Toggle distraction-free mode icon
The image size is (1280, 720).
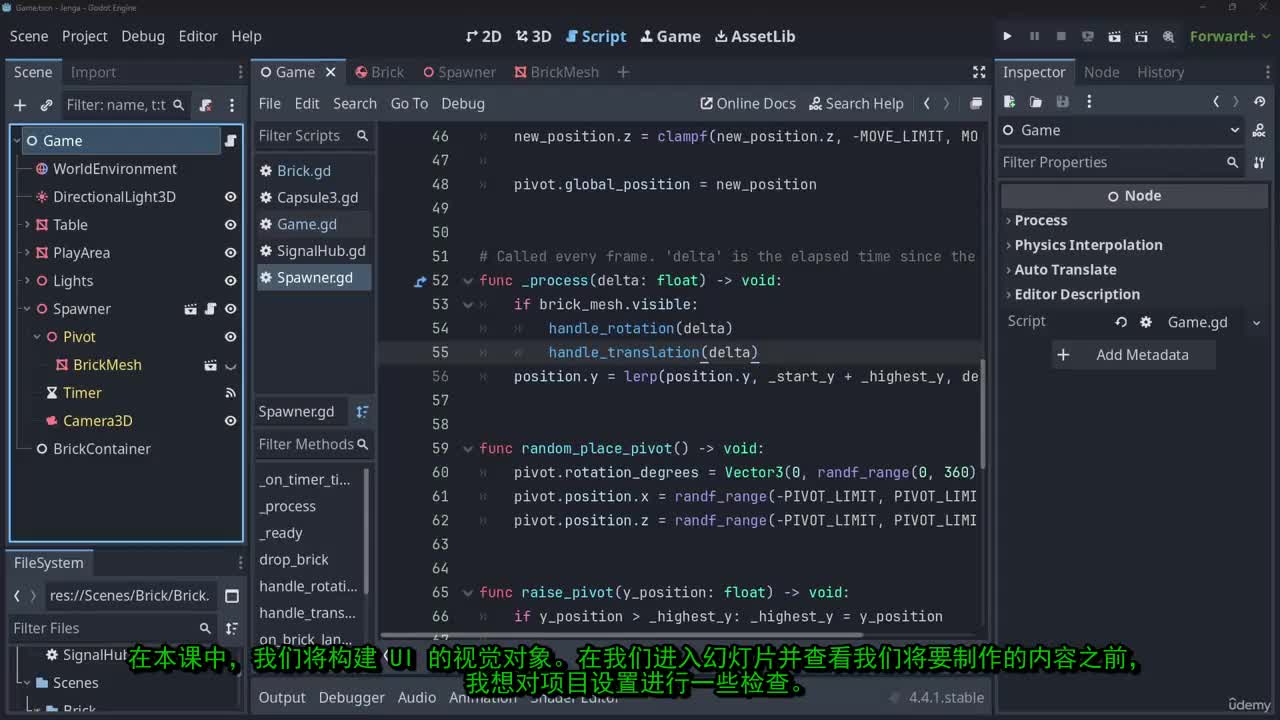979,72
